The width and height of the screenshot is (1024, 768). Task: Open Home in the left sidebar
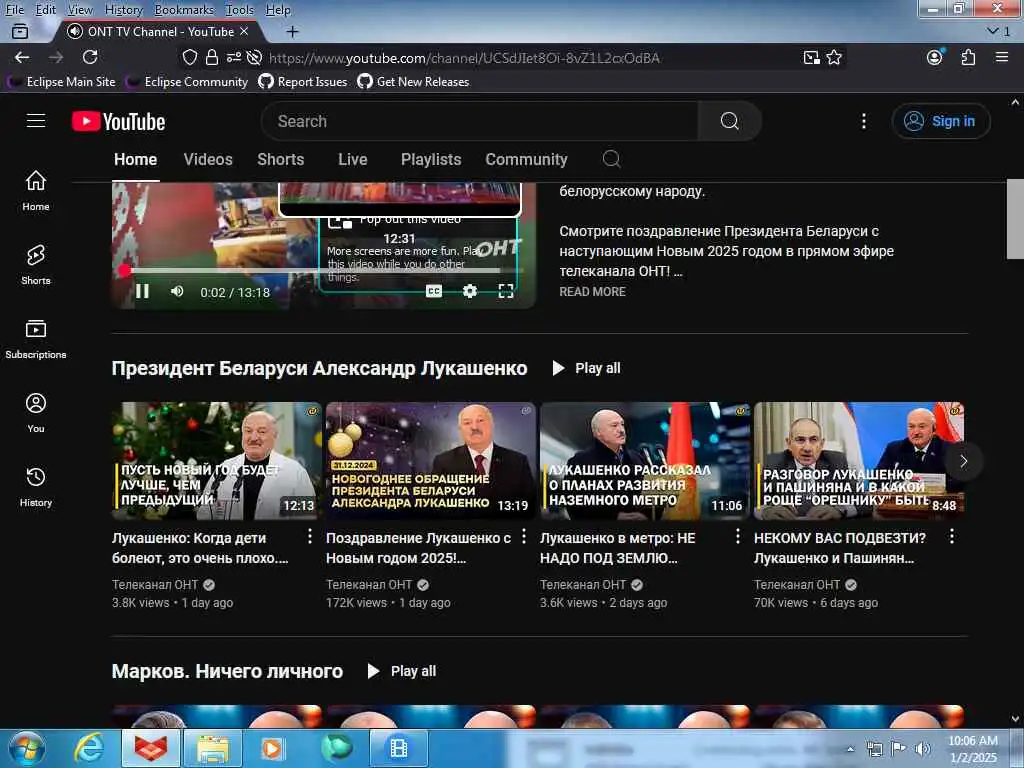pos(36,190)
